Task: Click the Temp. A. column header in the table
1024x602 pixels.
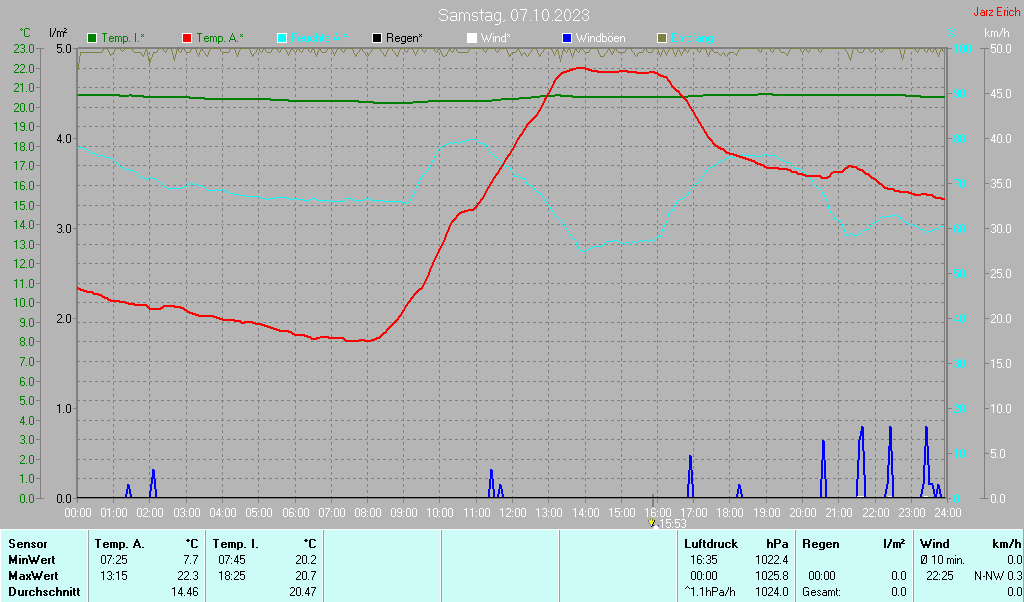Action: coord(120,544)
